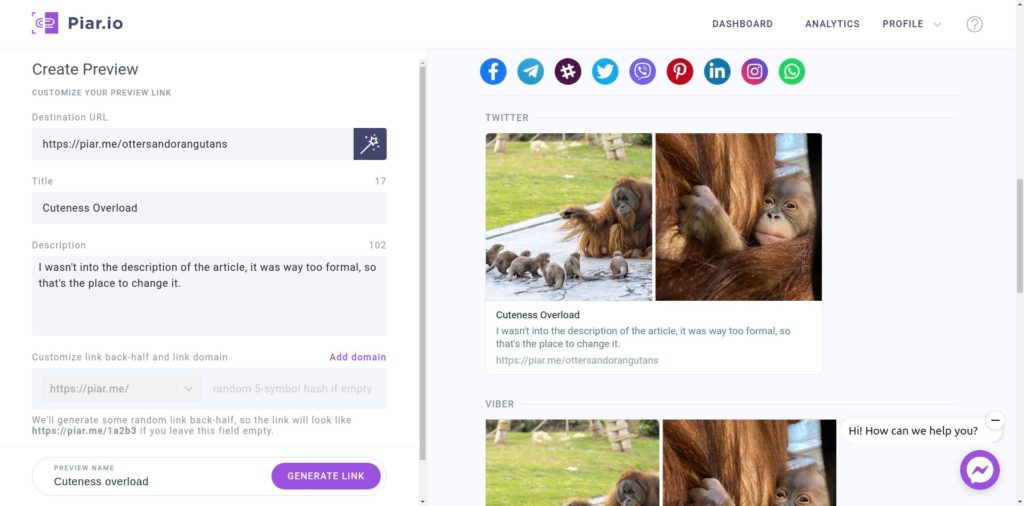Focus the link back-half hash field
The image size is (1024, 506).
293,388
